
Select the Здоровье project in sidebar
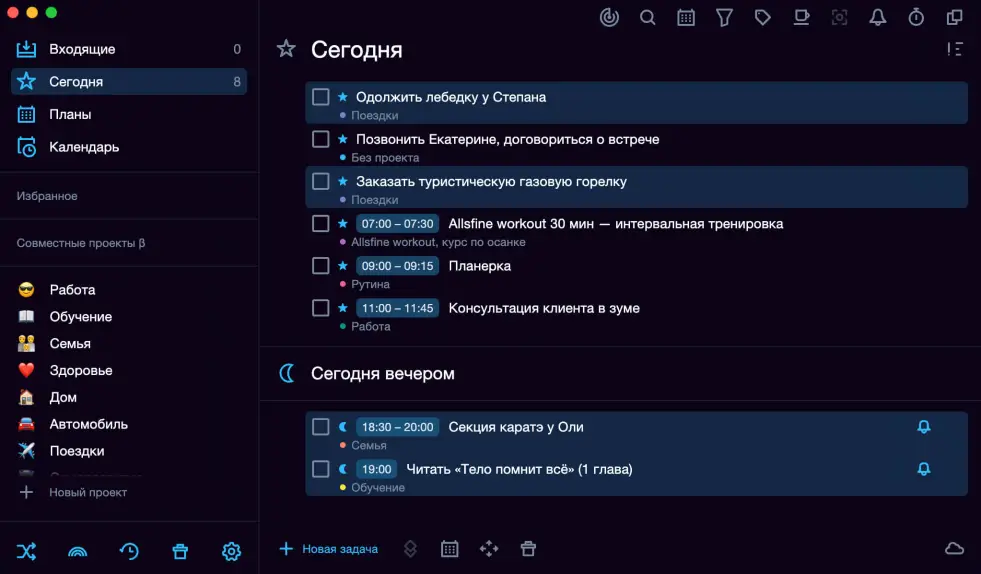pyautogui.click(x=81, y=370)
